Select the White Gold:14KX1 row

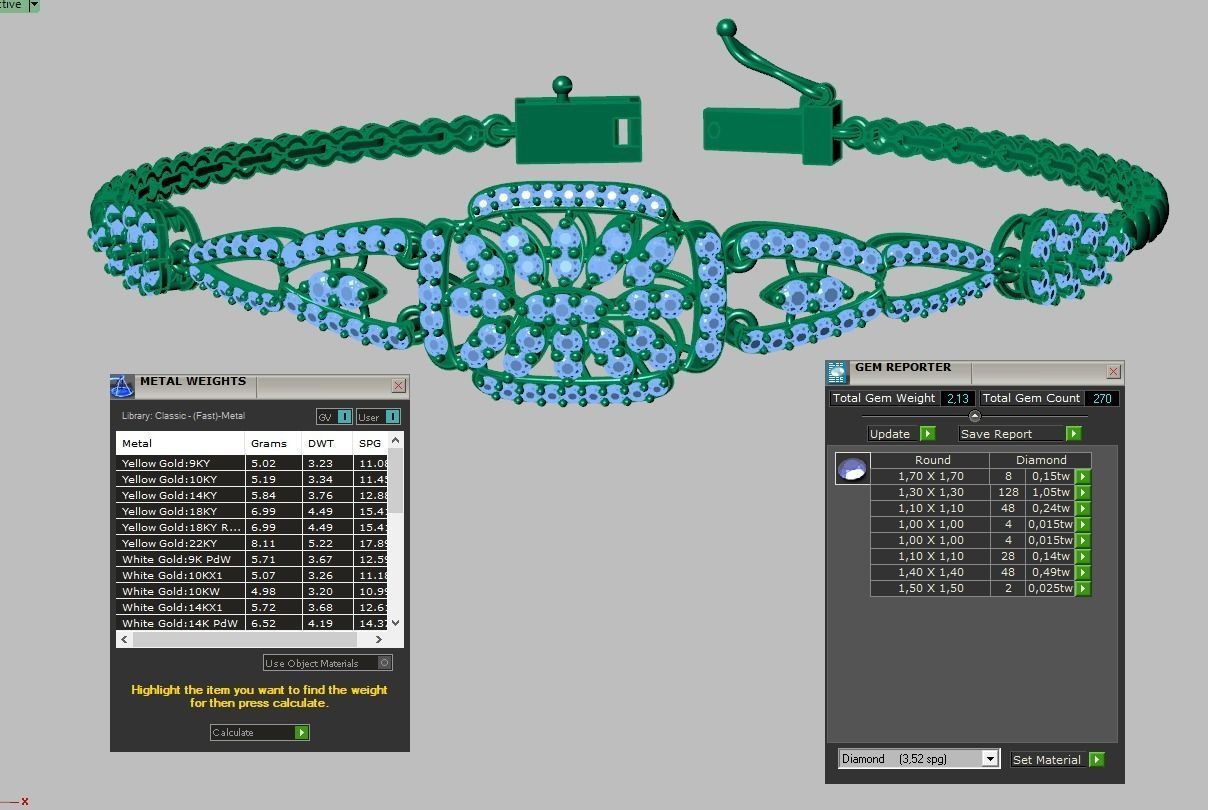pyautogui.click(x=252, y=607)
